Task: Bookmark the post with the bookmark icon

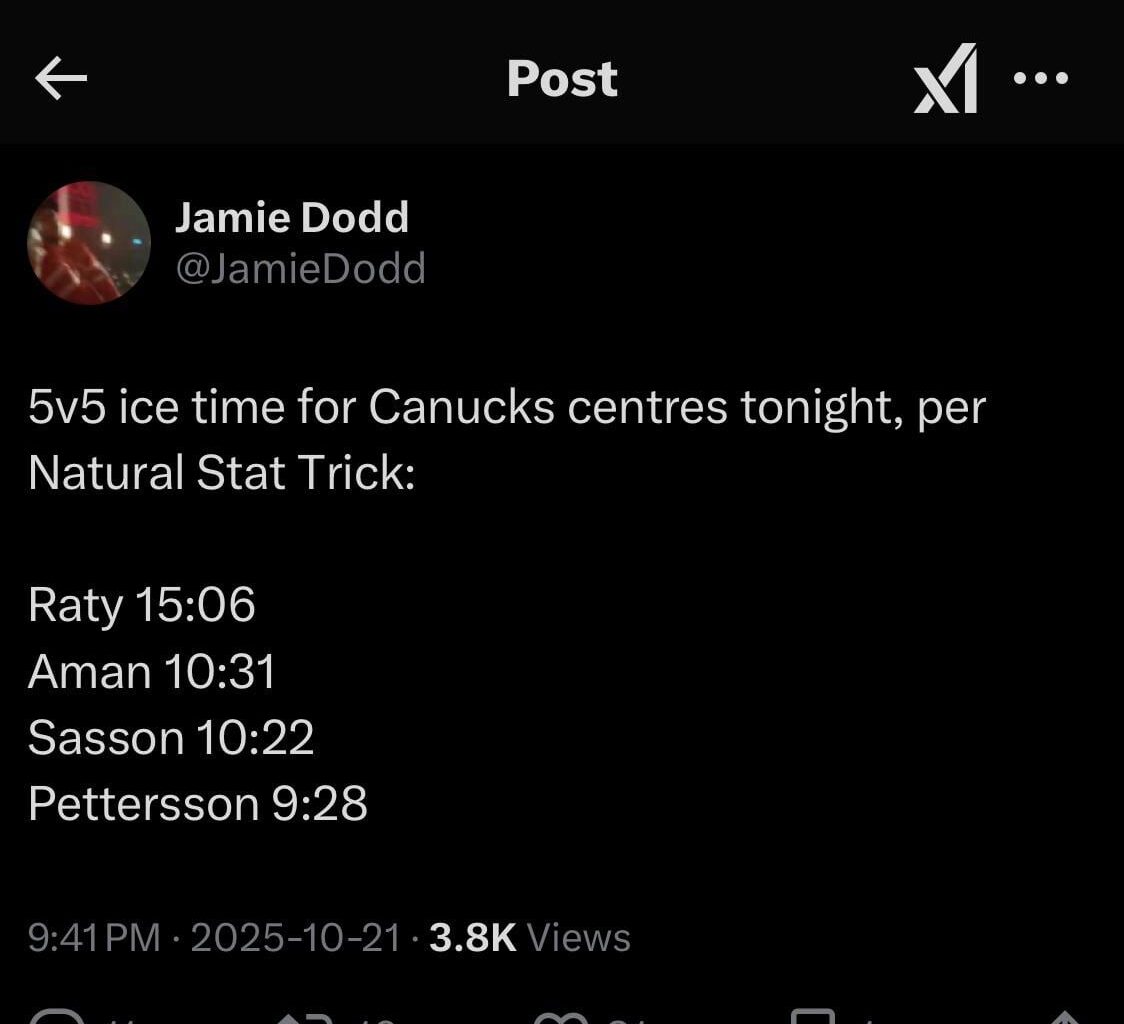Action: click(x=812, y=1018)
